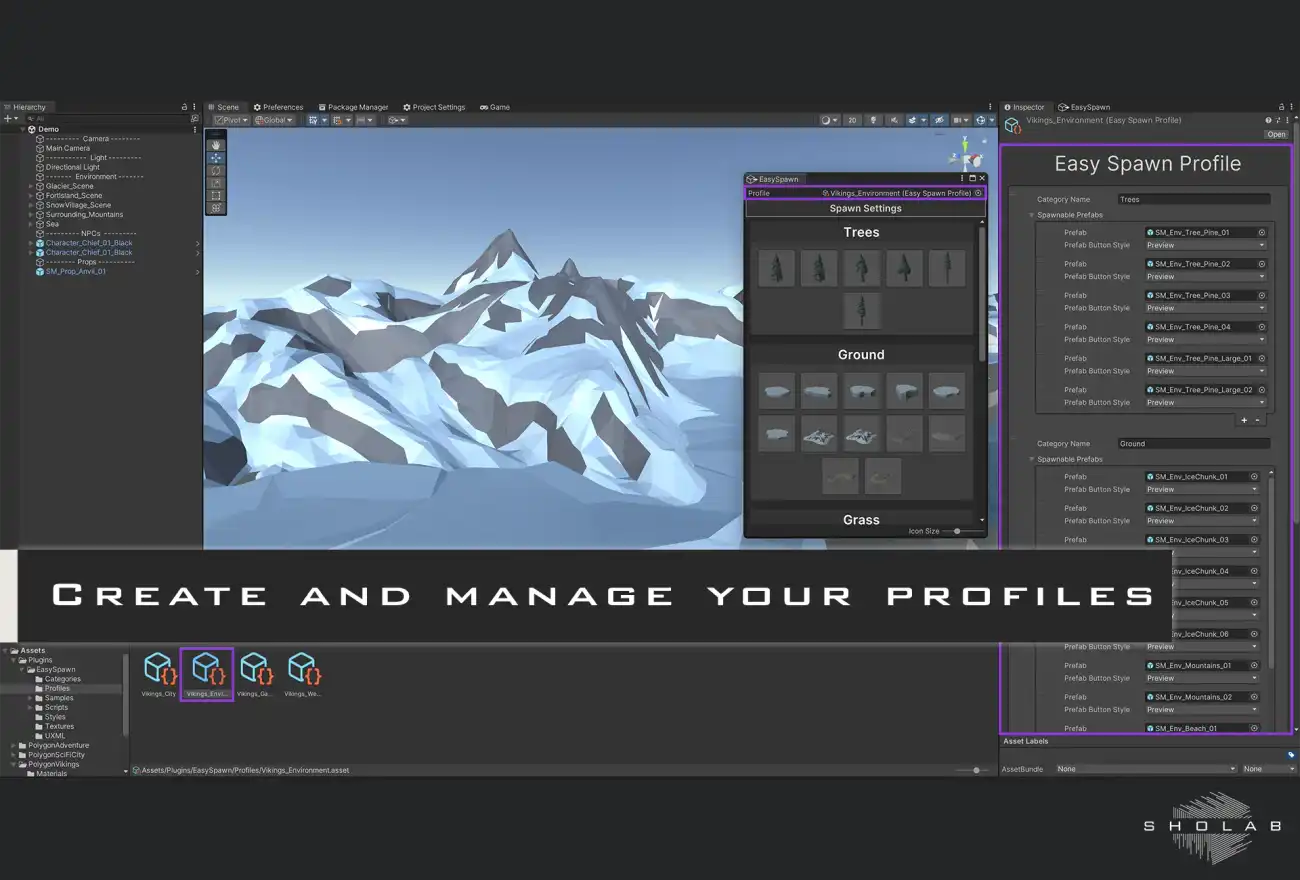Click the Open button in Inspector
Viewport: 1300px width, 880px height.
click(x=1276, y=134)
